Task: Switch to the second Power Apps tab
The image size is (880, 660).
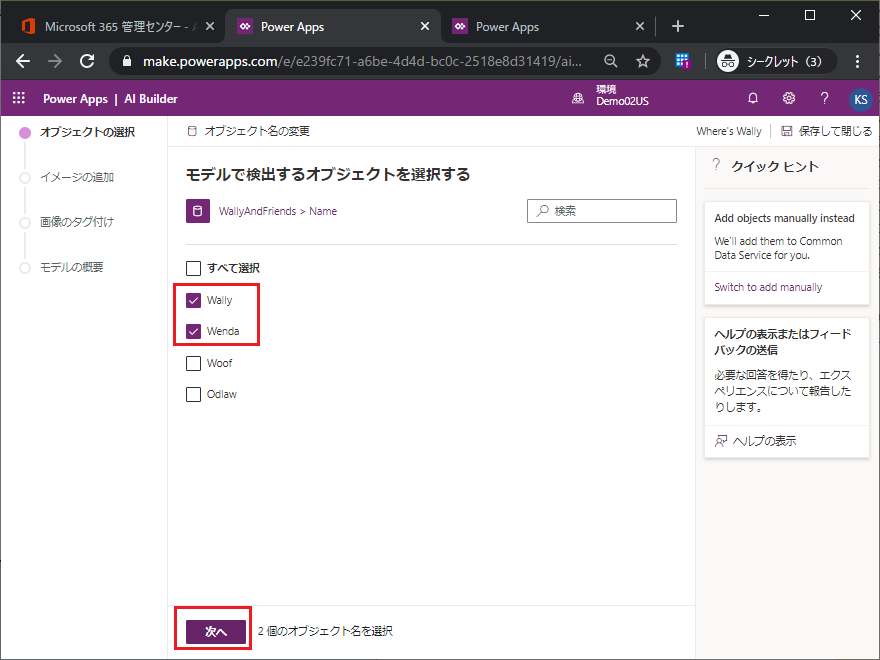Action: pos(547,27)
